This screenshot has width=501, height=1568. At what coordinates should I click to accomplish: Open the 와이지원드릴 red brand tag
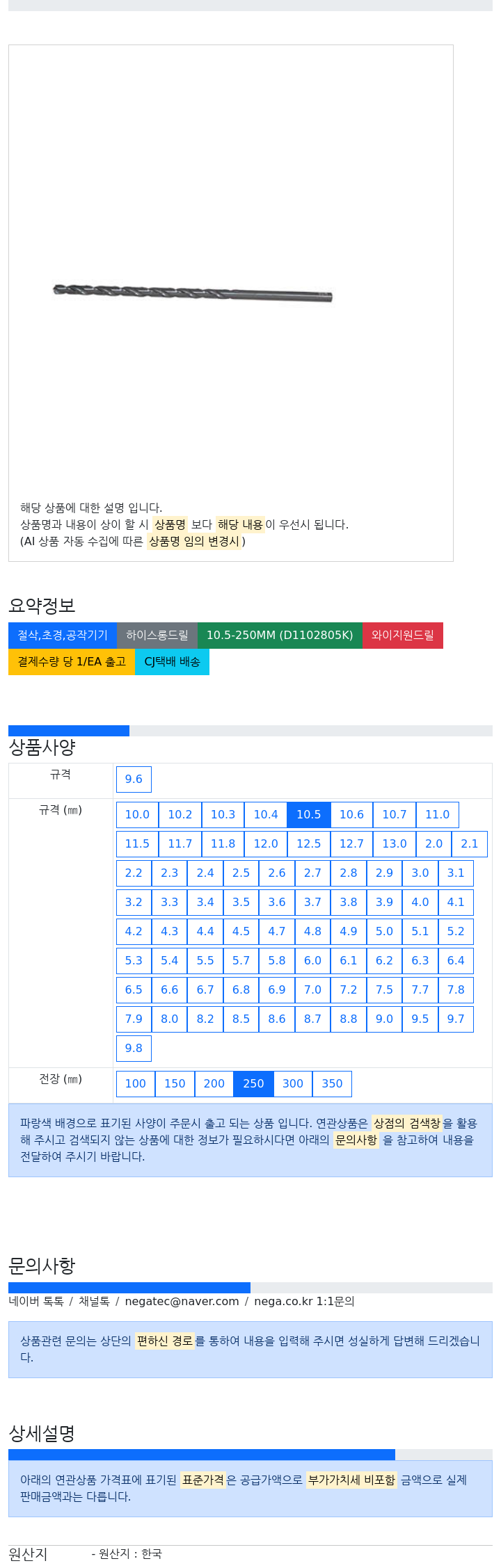(x=403, y=635)
